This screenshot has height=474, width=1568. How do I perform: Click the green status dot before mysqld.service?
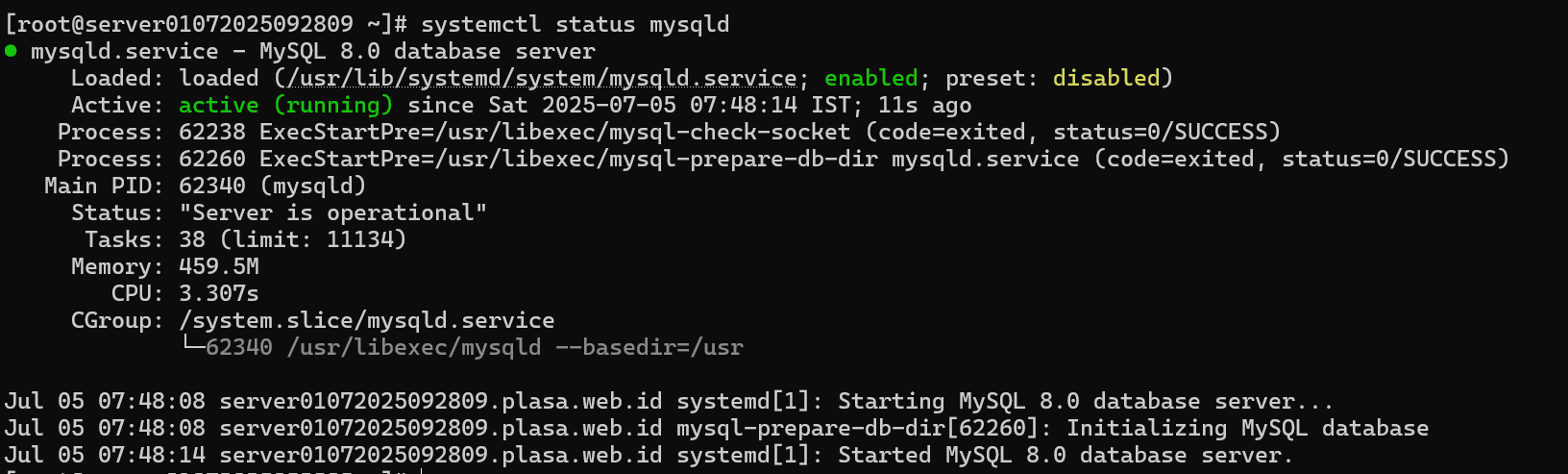pyautogui.click(x=11, y=51)
